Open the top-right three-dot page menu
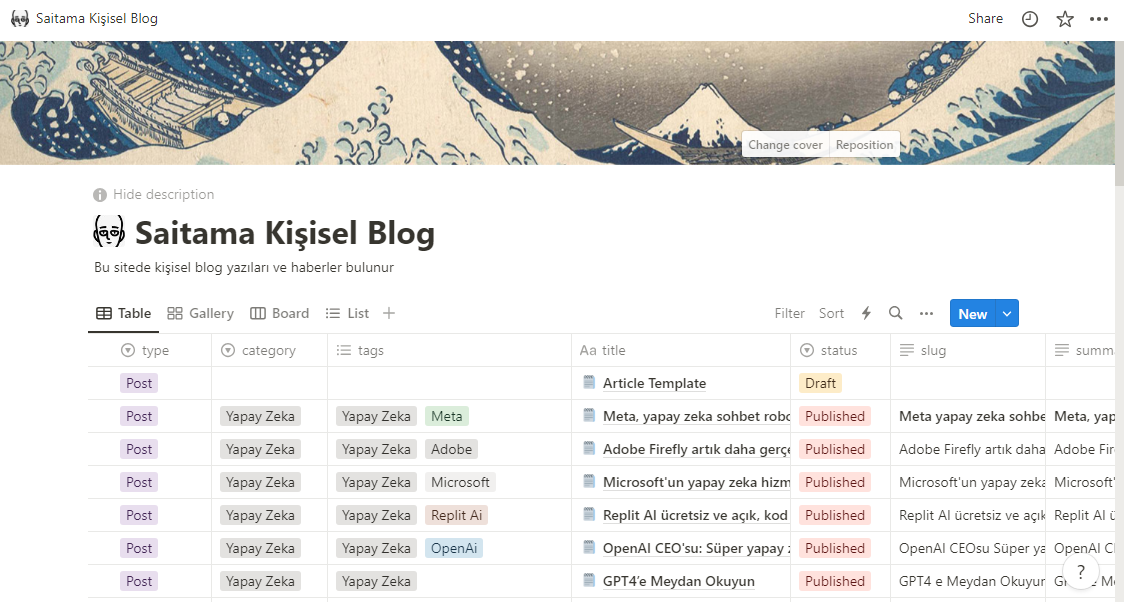This screenshot has width=1124, height=602. pyautogui.click(x=1099, y=19)
